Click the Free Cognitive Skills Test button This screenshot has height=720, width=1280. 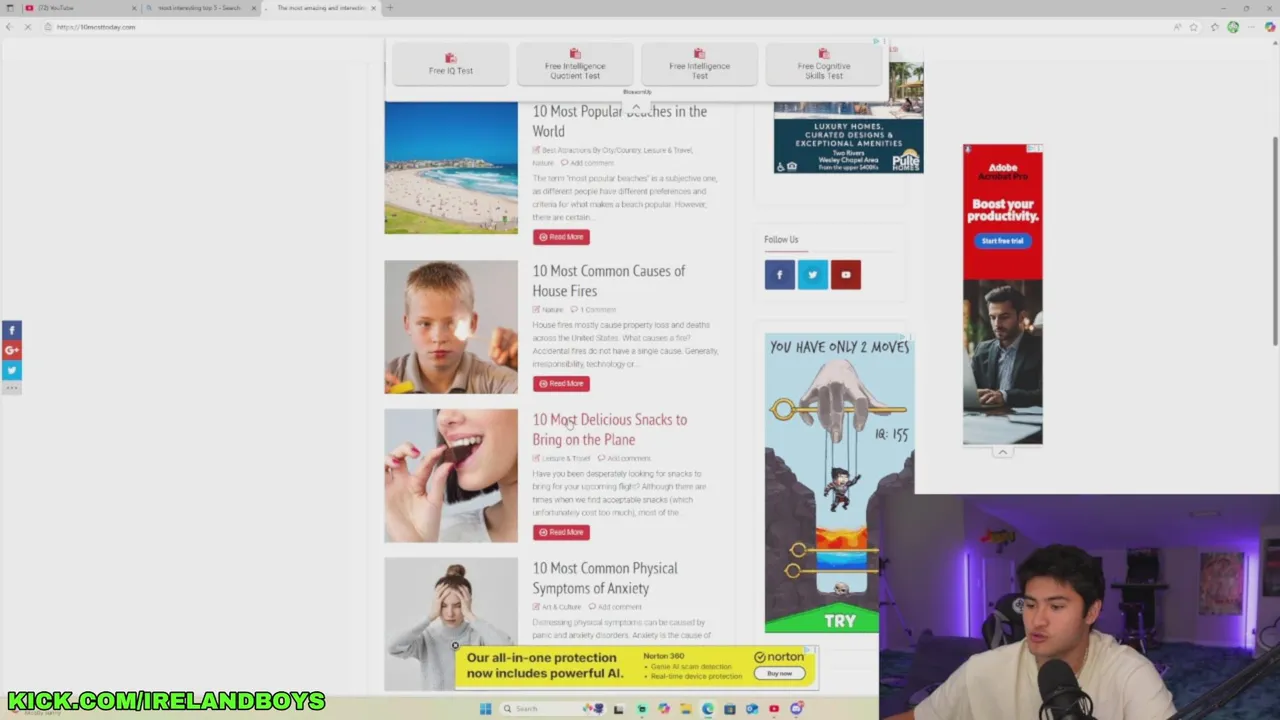point(823,65)
